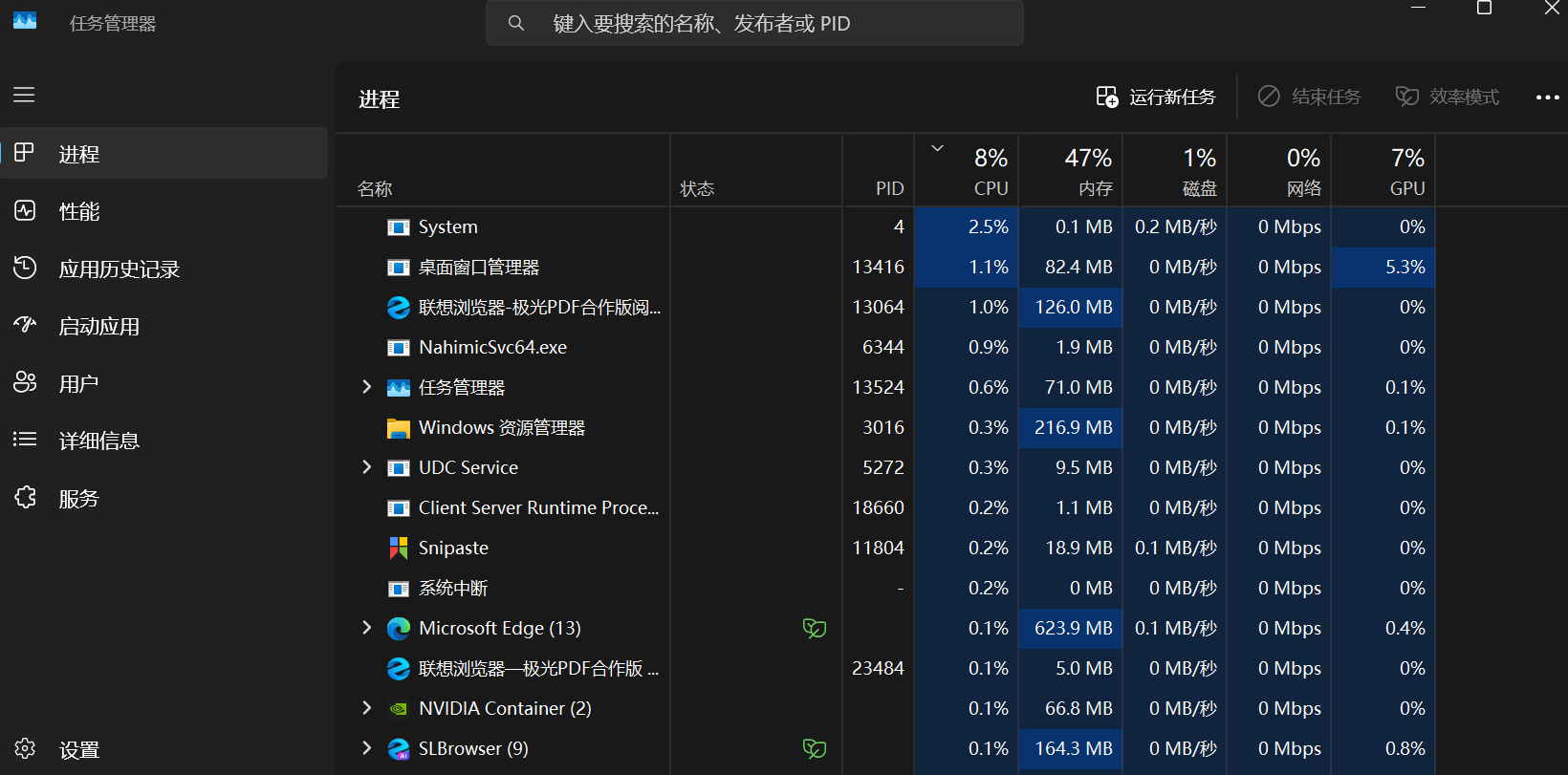Select the NahimicSvc64.exe process row

click(x=886, y=347)
